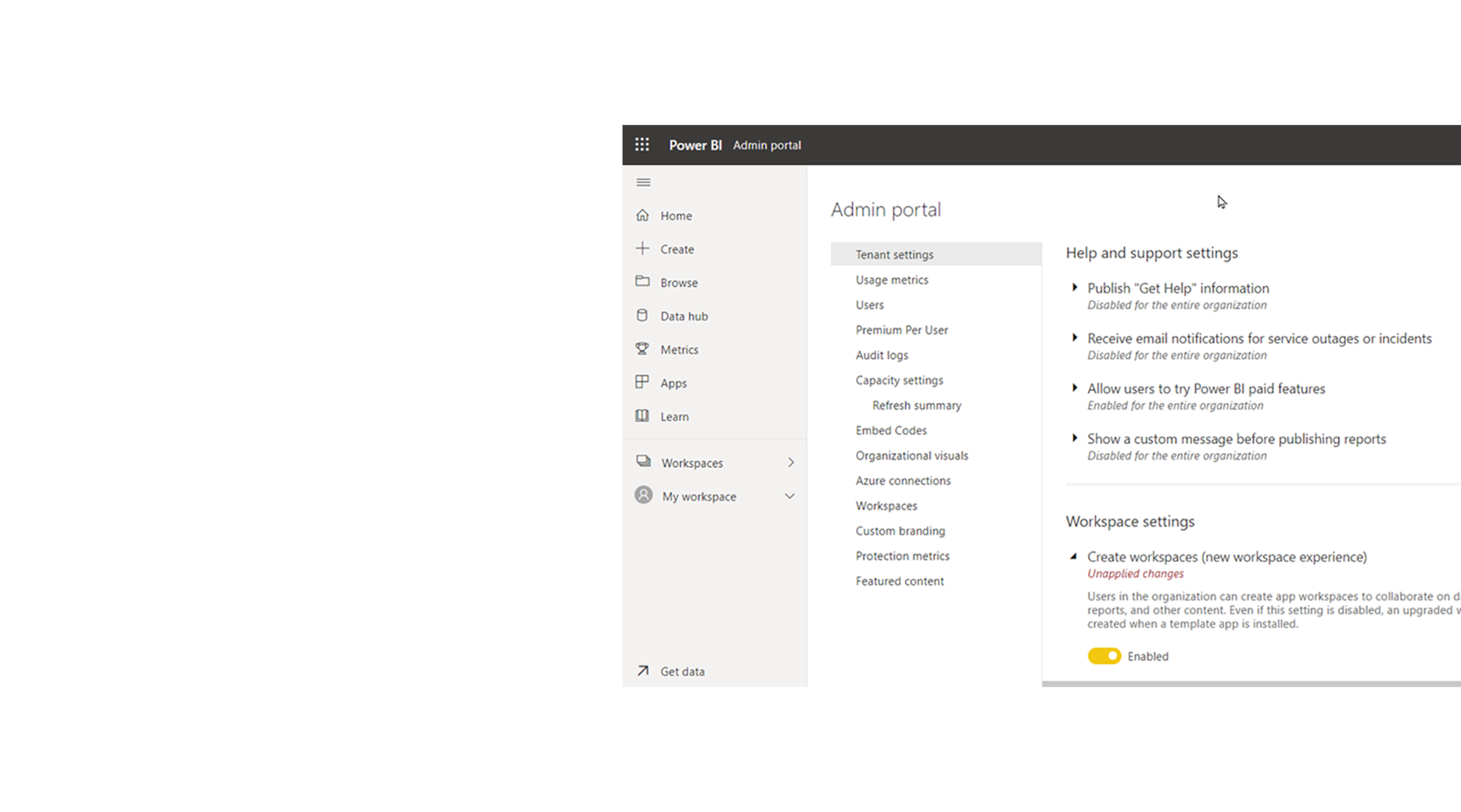Open Data hub in navigation pane
The image size is (1461, 812).
(684, 316)
